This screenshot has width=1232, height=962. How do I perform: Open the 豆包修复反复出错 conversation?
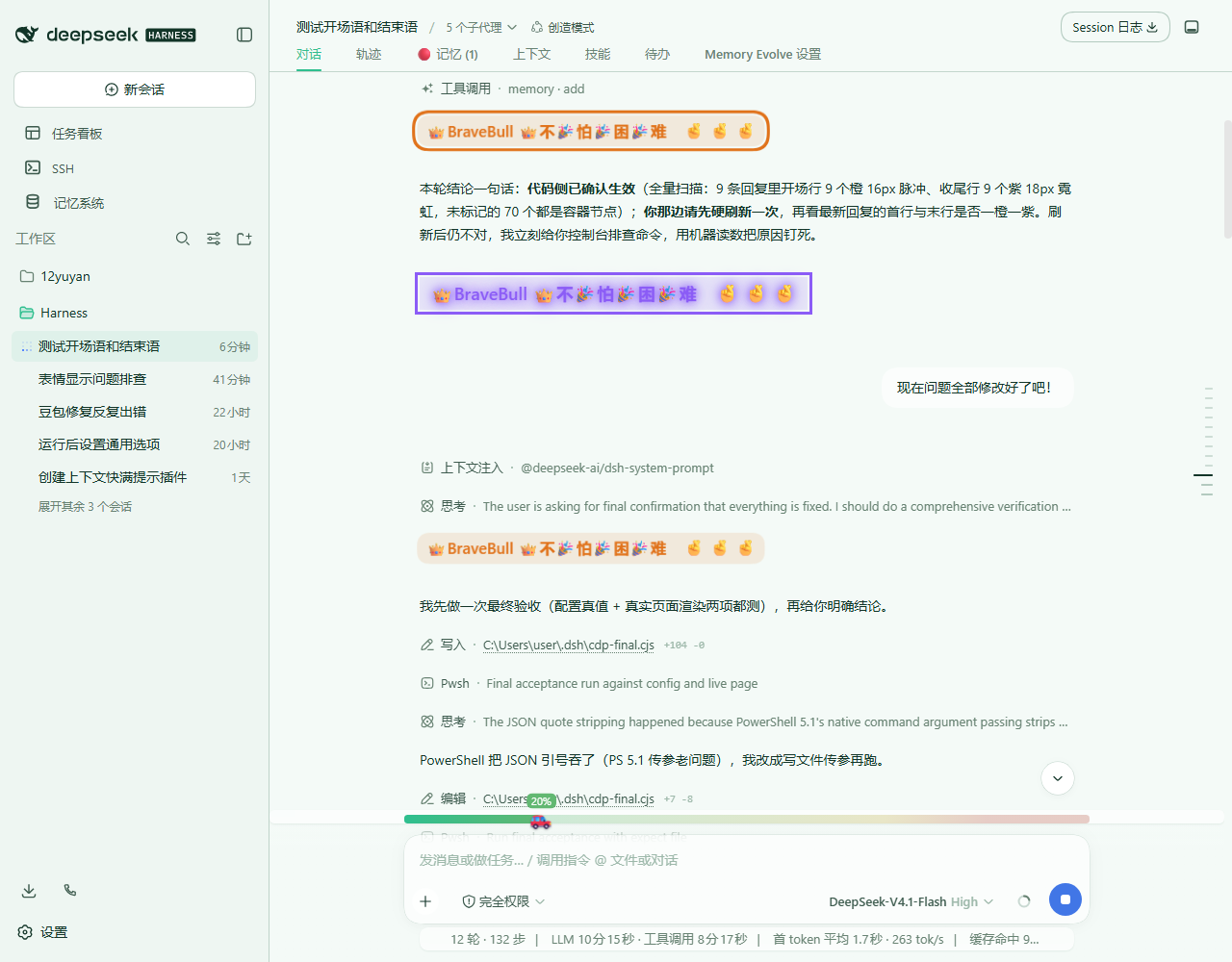135,412
